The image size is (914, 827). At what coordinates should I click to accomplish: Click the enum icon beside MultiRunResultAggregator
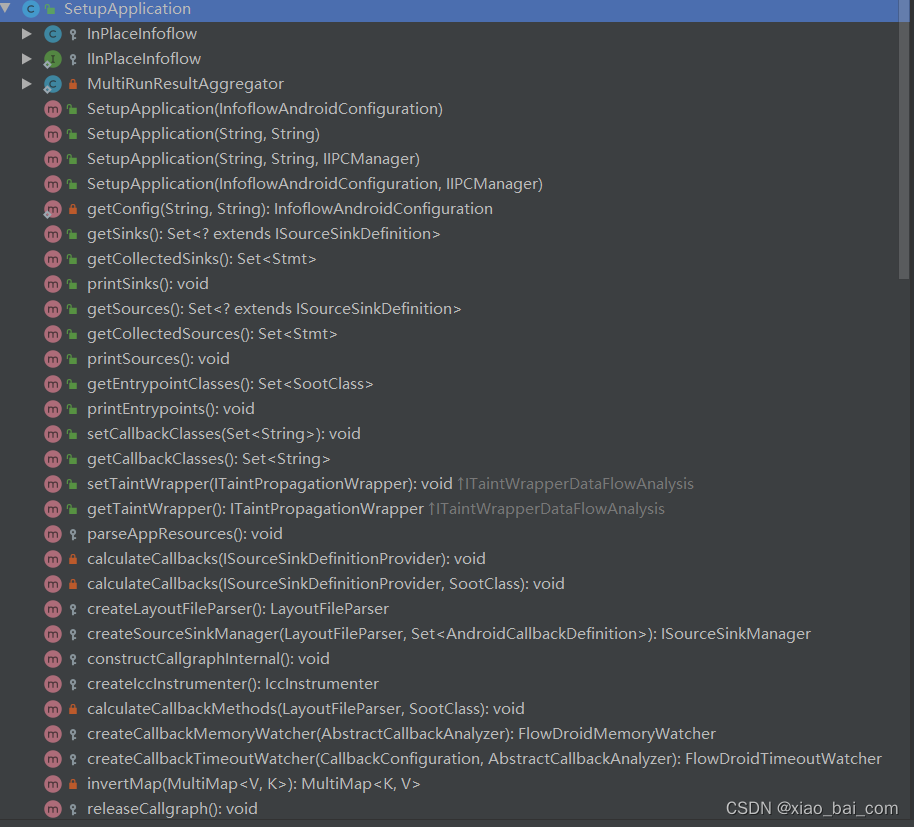pos(52,83)
